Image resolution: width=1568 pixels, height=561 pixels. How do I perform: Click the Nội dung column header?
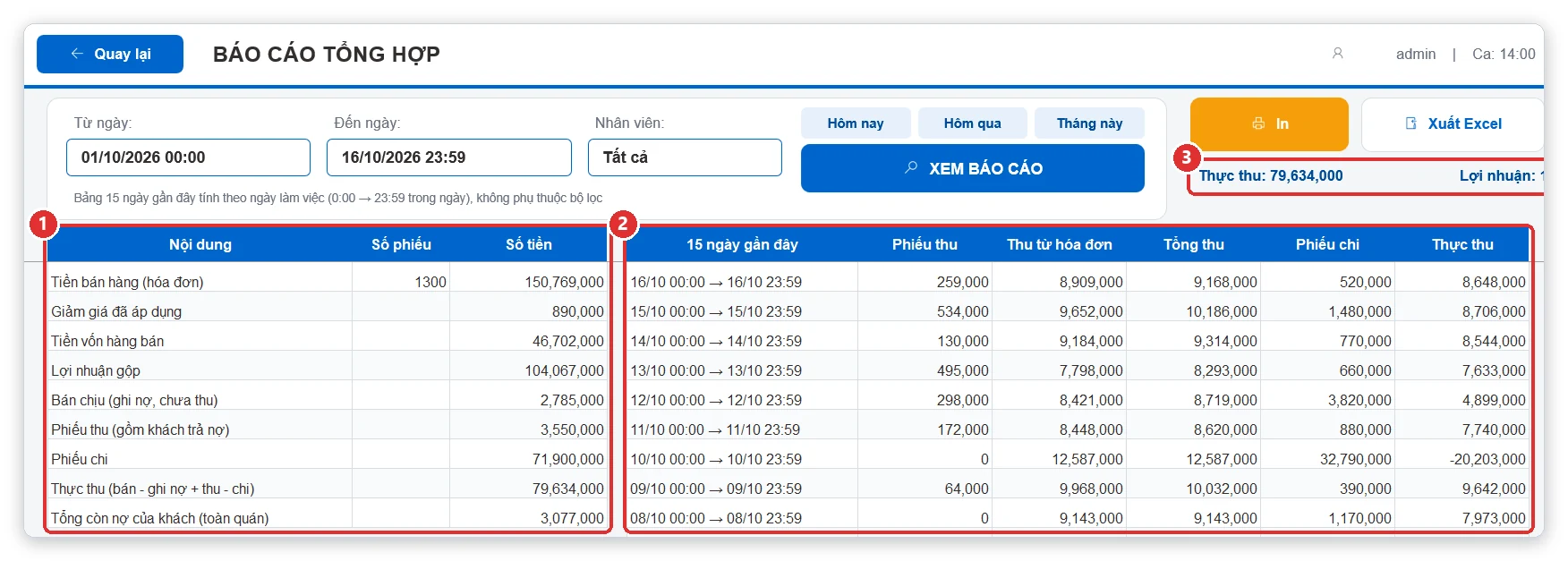coord(200,244)
